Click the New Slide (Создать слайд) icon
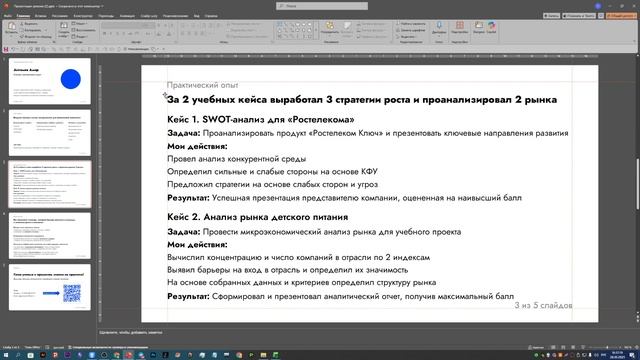 pyautogui.click(x=64, y=27)
